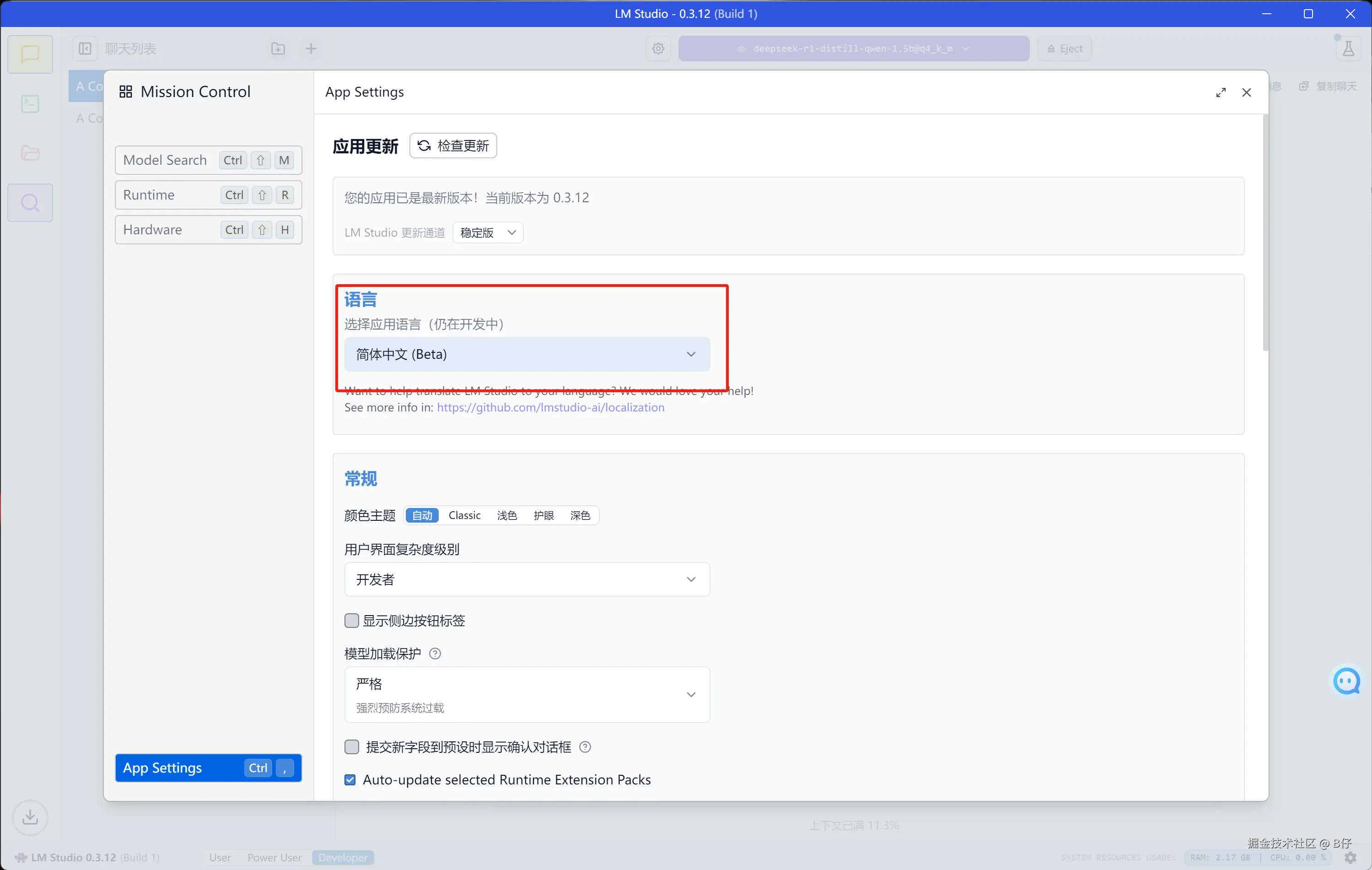Expand the 稳定版 update channel dropdown
1372x870 pixels.
[x=488, y=232]
